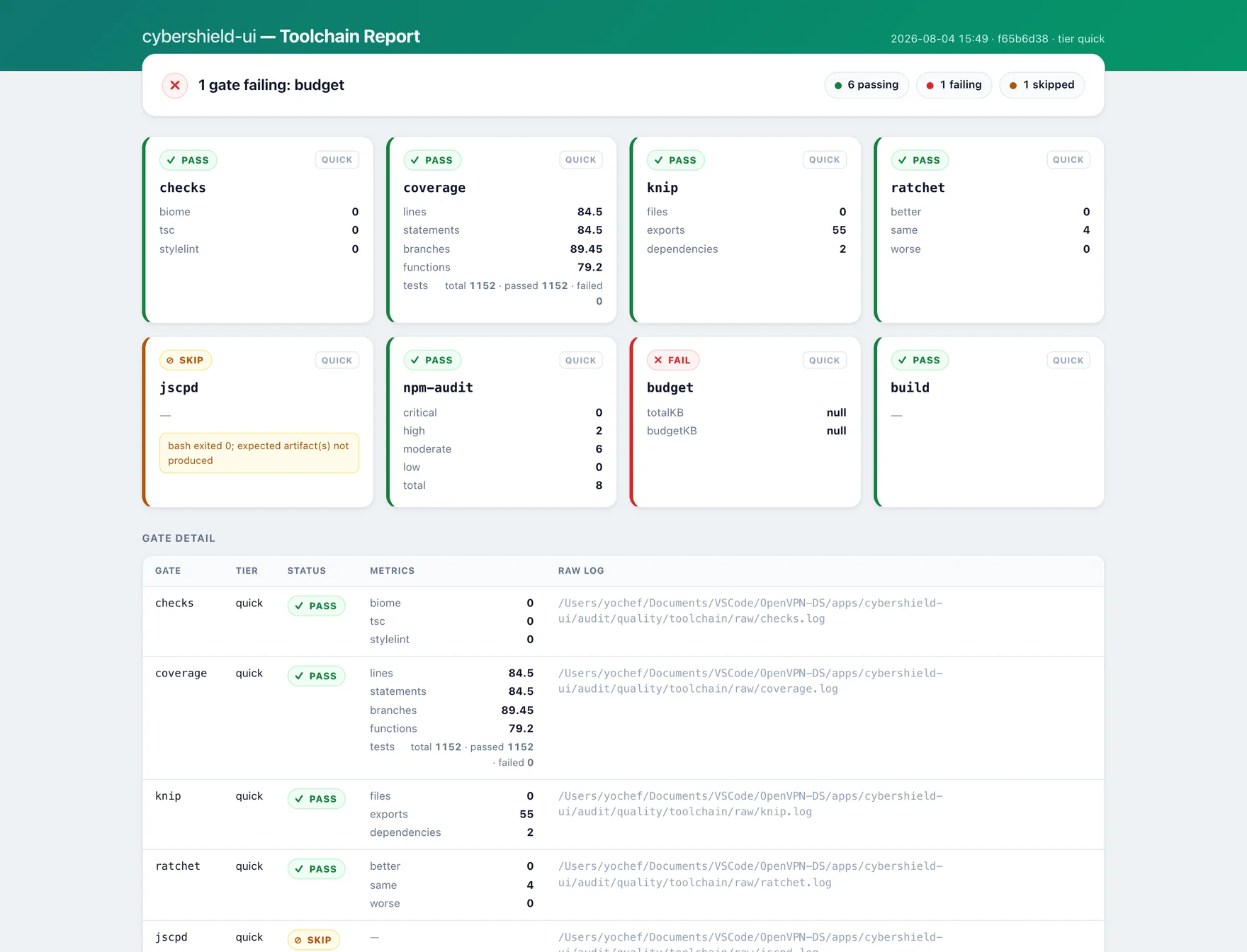Click the PASS badge in coverage table row
This screenshot has width=1247, height=952.
[316, 676]
